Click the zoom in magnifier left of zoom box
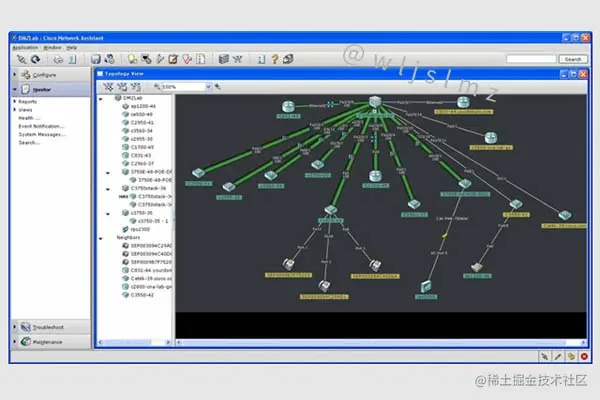Image resolution: width=600 pixels, height=400 pixels. coord(157,87)
